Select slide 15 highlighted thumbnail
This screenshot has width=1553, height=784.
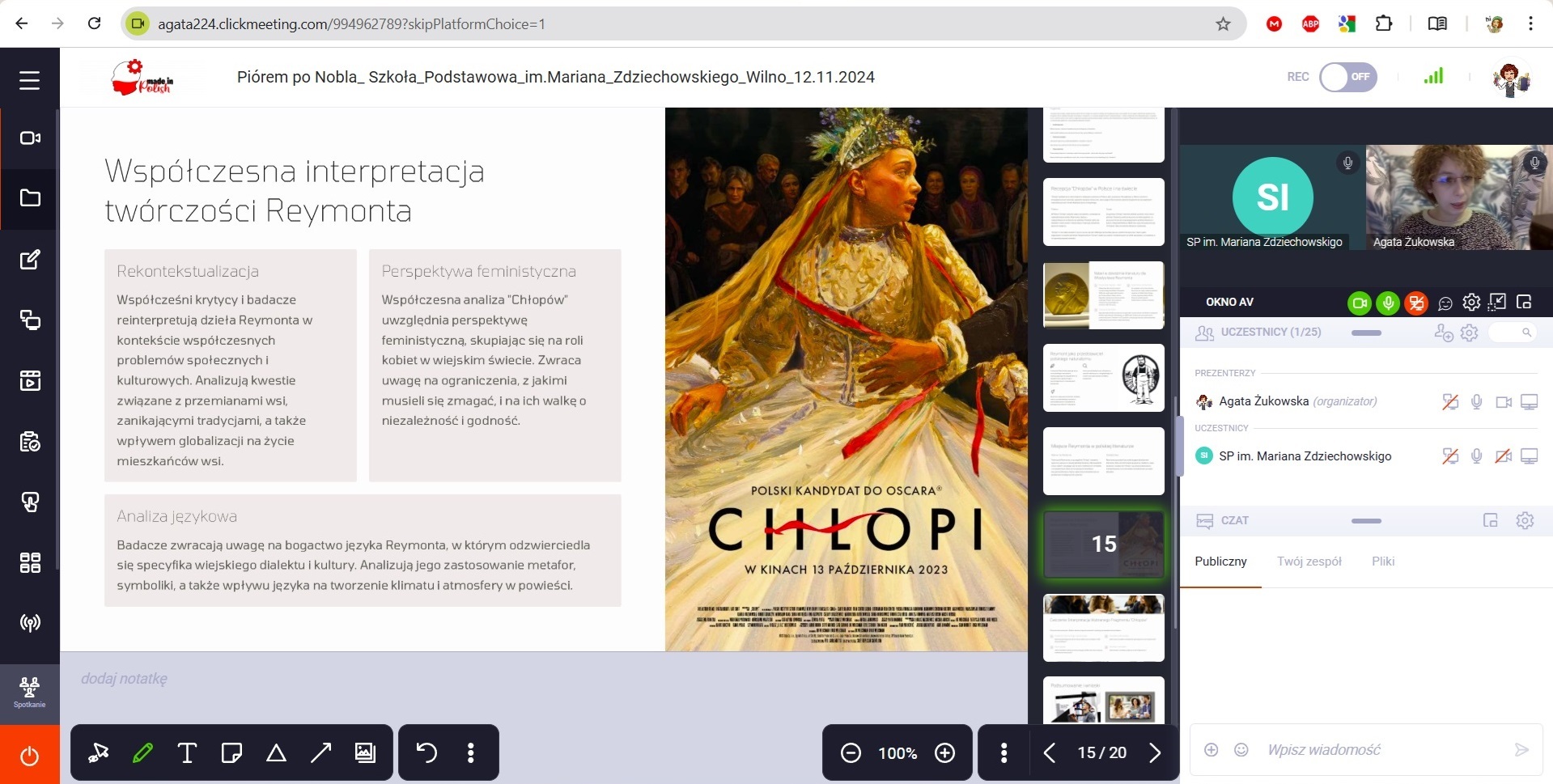pyautogui.click(x=1104, y=545)
